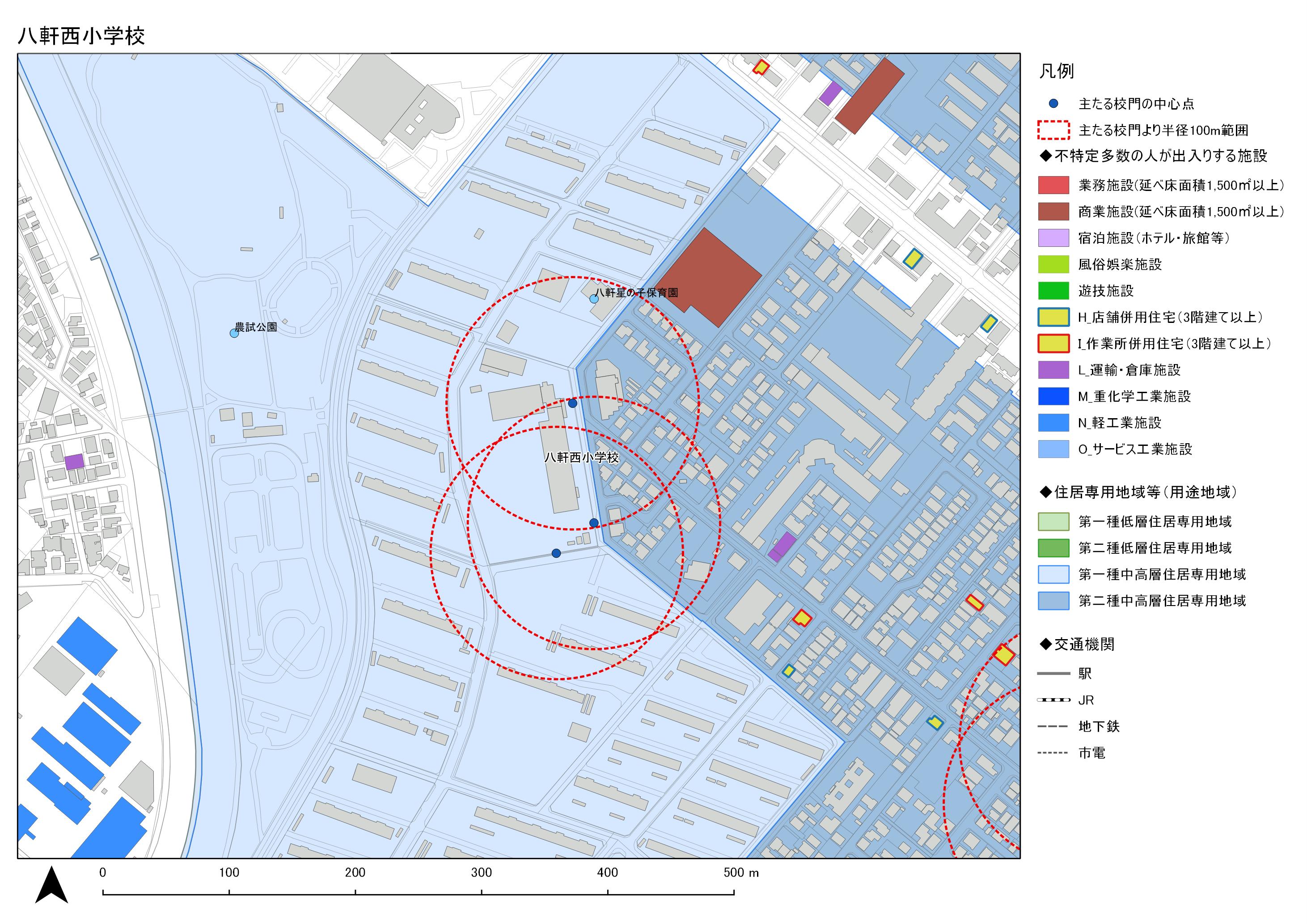Click the purple warehouse building in west neighborhood
This screenshot has height=924, width=1307.
74,462
